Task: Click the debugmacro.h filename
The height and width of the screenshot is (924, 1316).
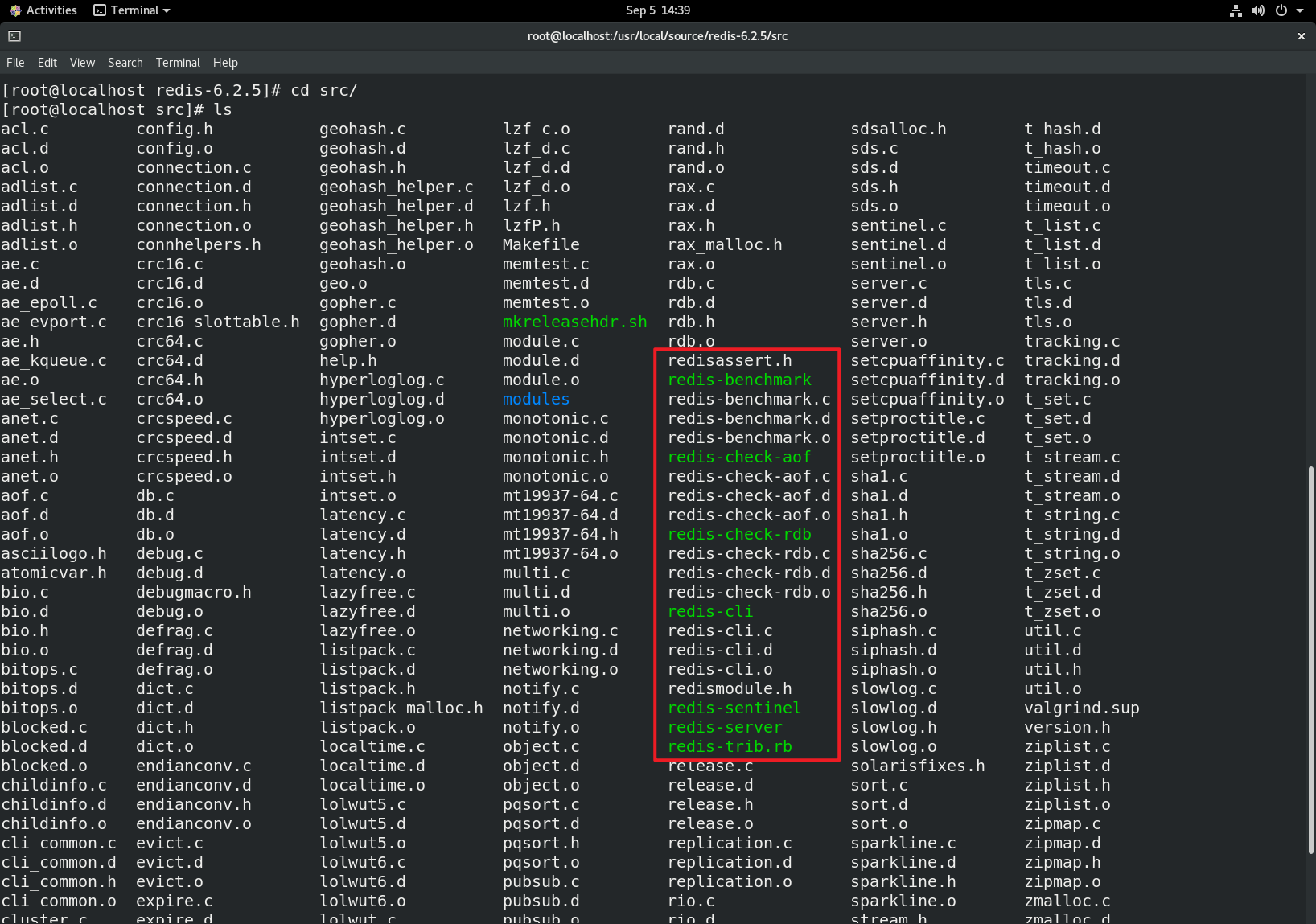Action: tap(194, 592)
